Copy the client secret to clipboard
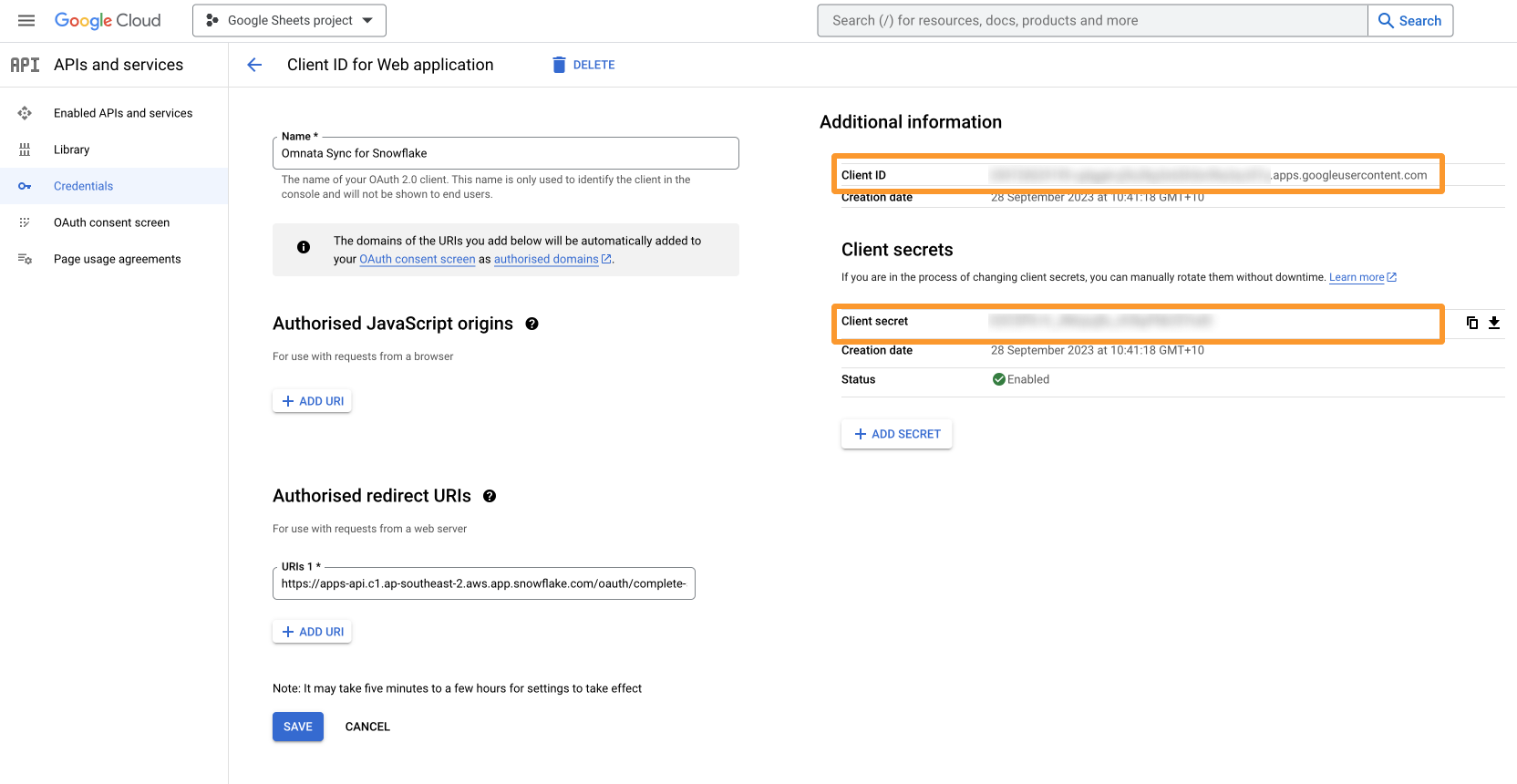 pyautogui.click(x=1471, y=322)
